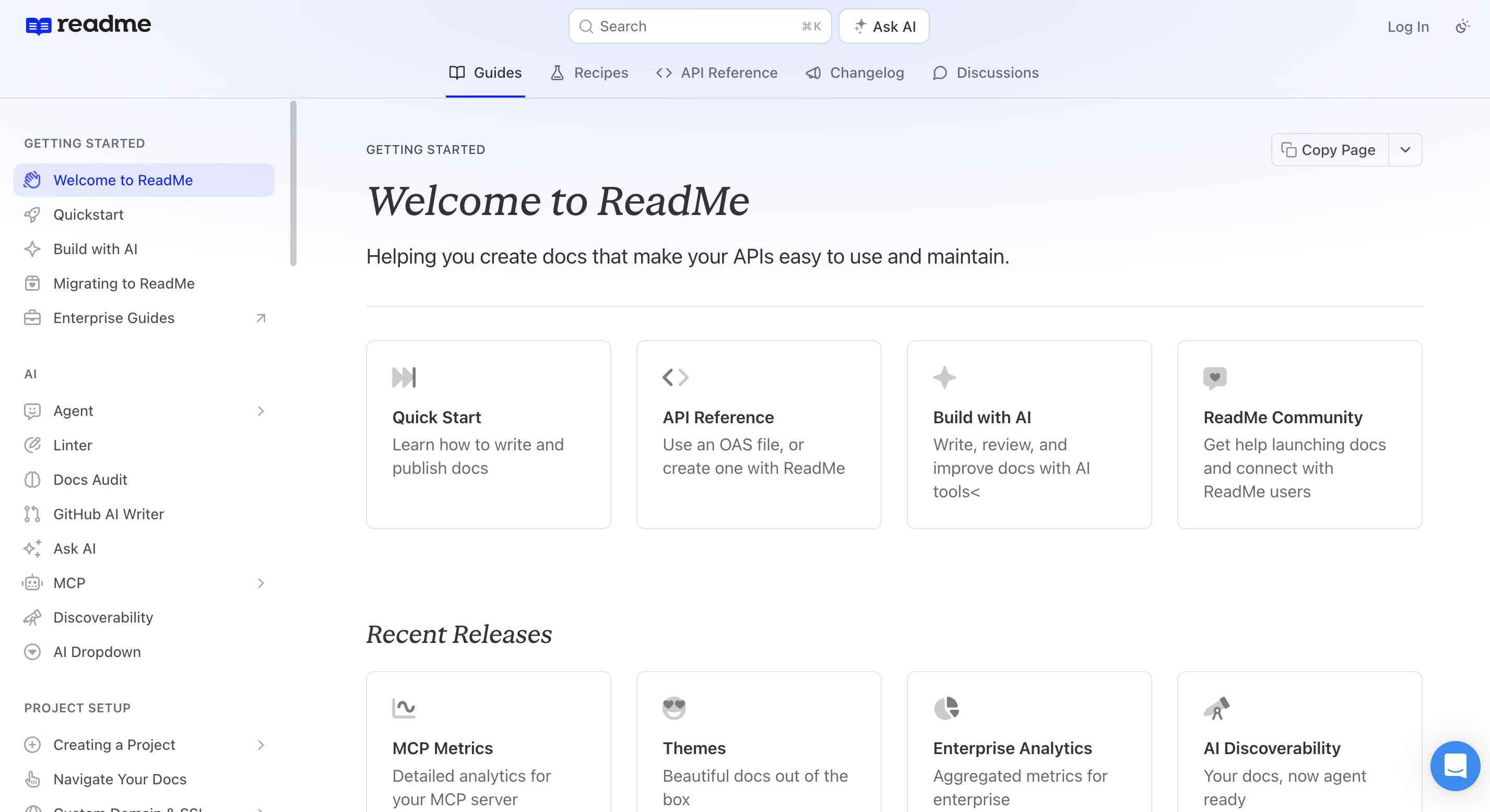Click the Quickstart rocket icon

[x=32, y=214]
